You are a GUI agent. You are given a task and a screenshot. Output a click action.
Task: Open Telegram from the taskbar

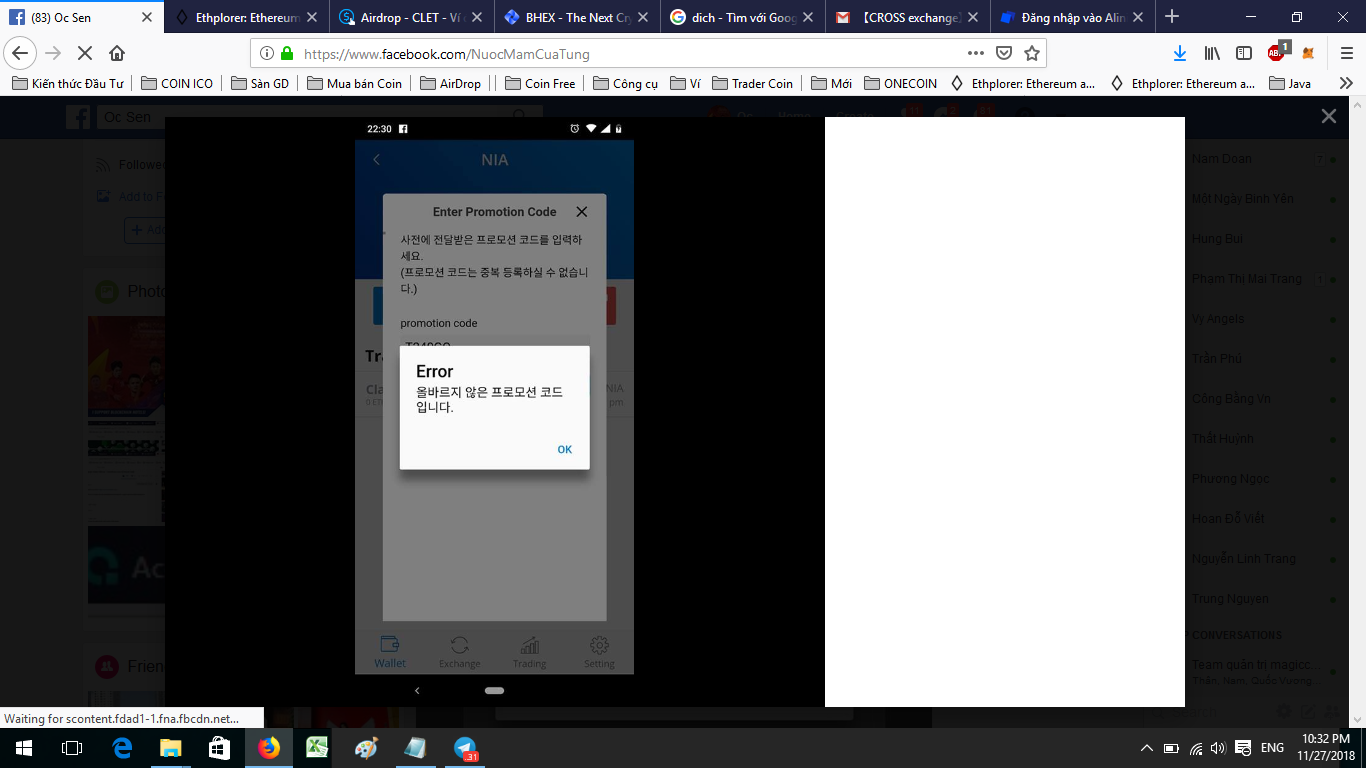coord(465,748)
